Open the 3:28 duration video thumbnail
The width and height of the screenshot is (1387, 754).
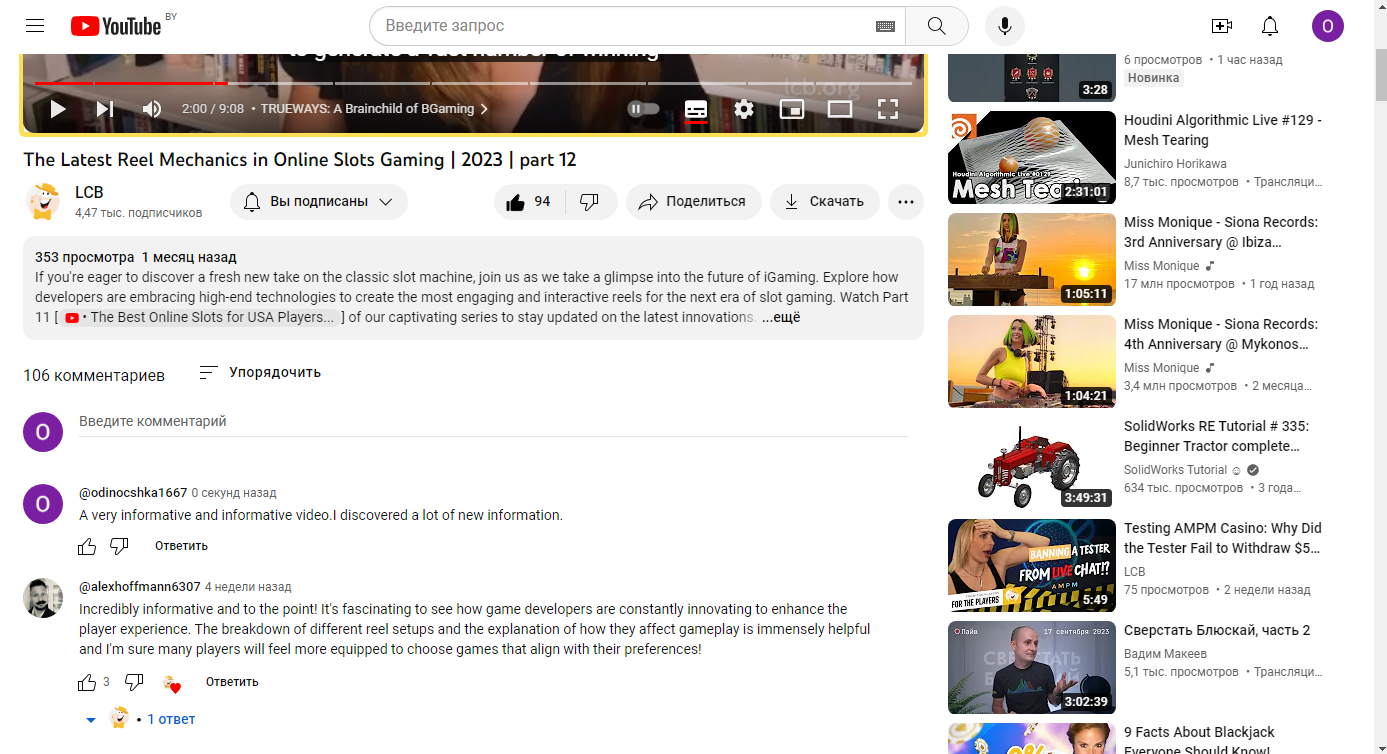coord(1032,77)
